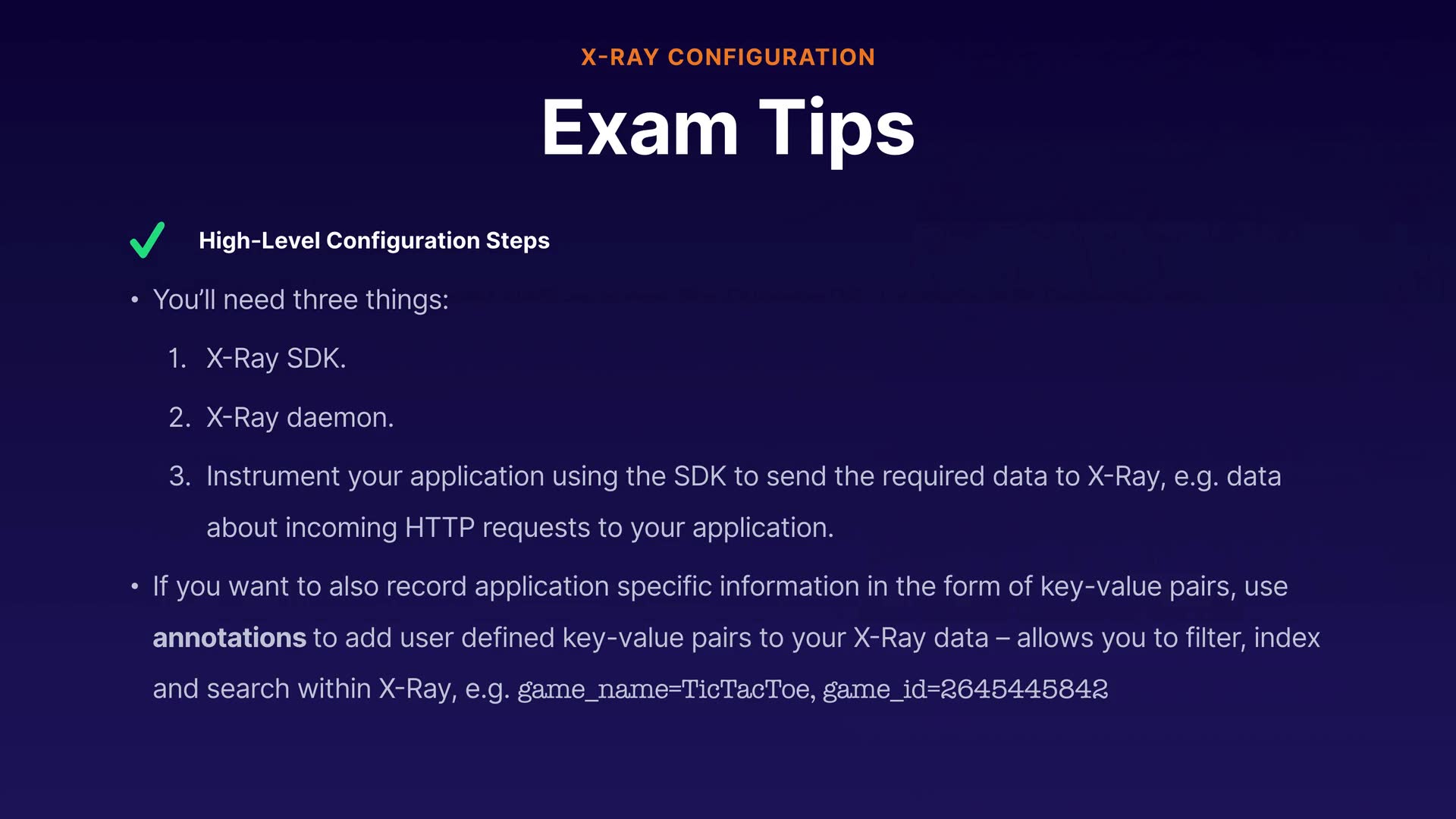1456x819 pixels.
Task: Select the X-Ray daemon list item
Action: point(300,417)
